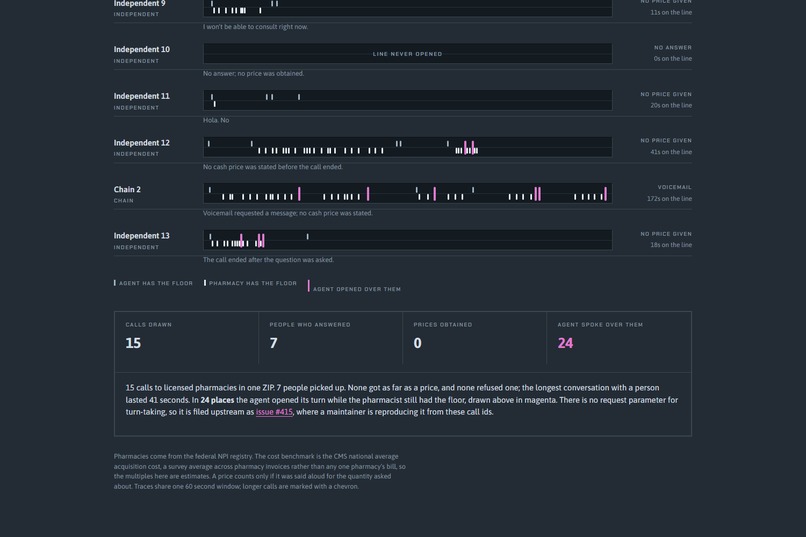Click the CALLS DRAWN value 15
Screen dimensions: 806x537
tap(133, 343)
